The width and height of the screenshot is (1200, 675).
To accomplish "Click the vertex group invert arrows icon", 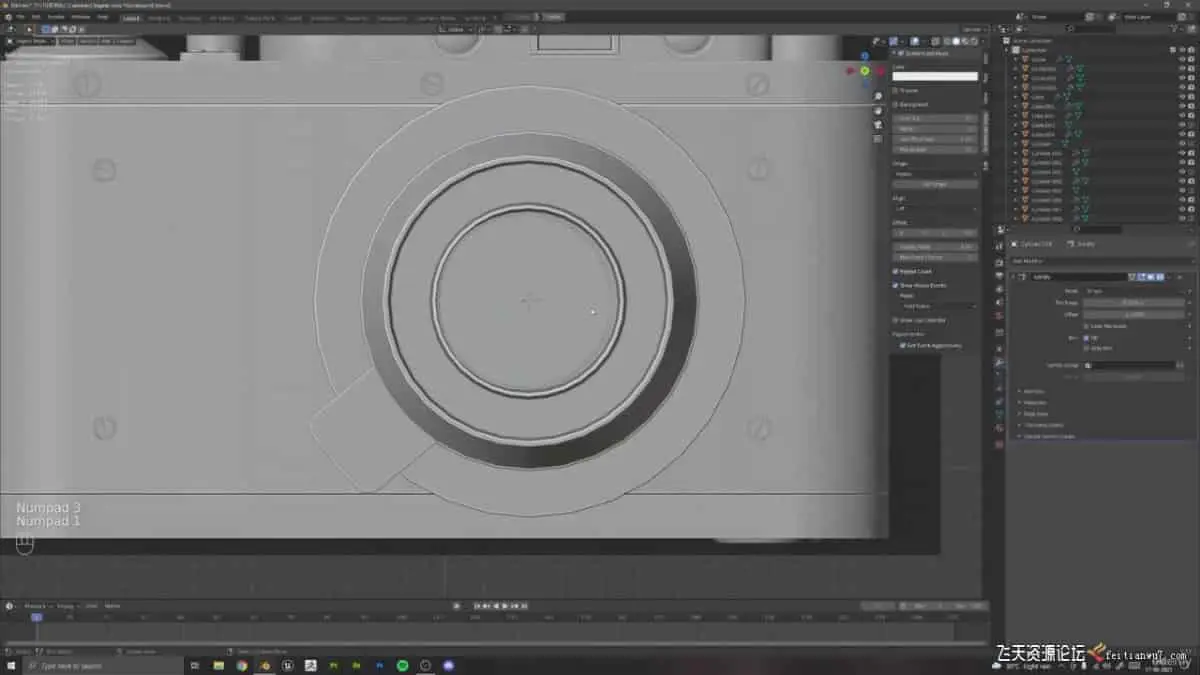I will tap(1180, 365).
